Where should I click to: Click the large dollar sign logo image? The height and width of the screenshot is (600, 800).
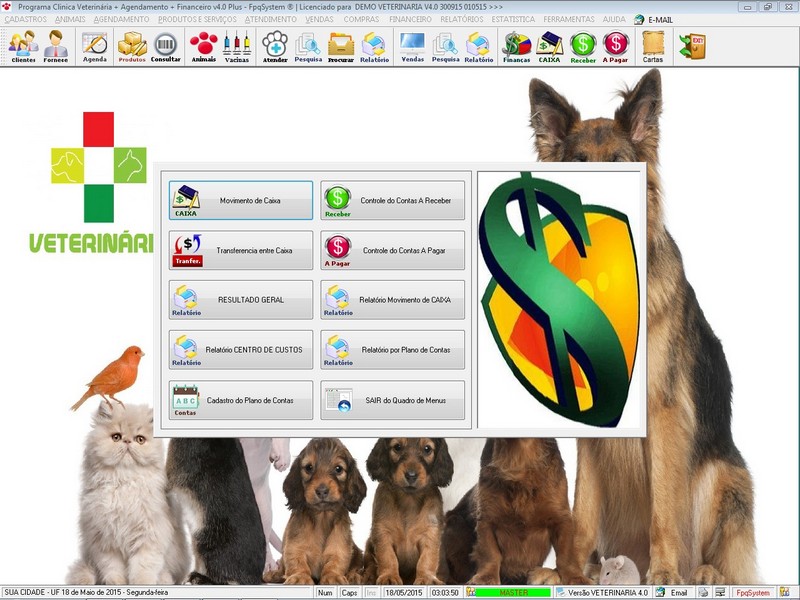click(559, 299)
